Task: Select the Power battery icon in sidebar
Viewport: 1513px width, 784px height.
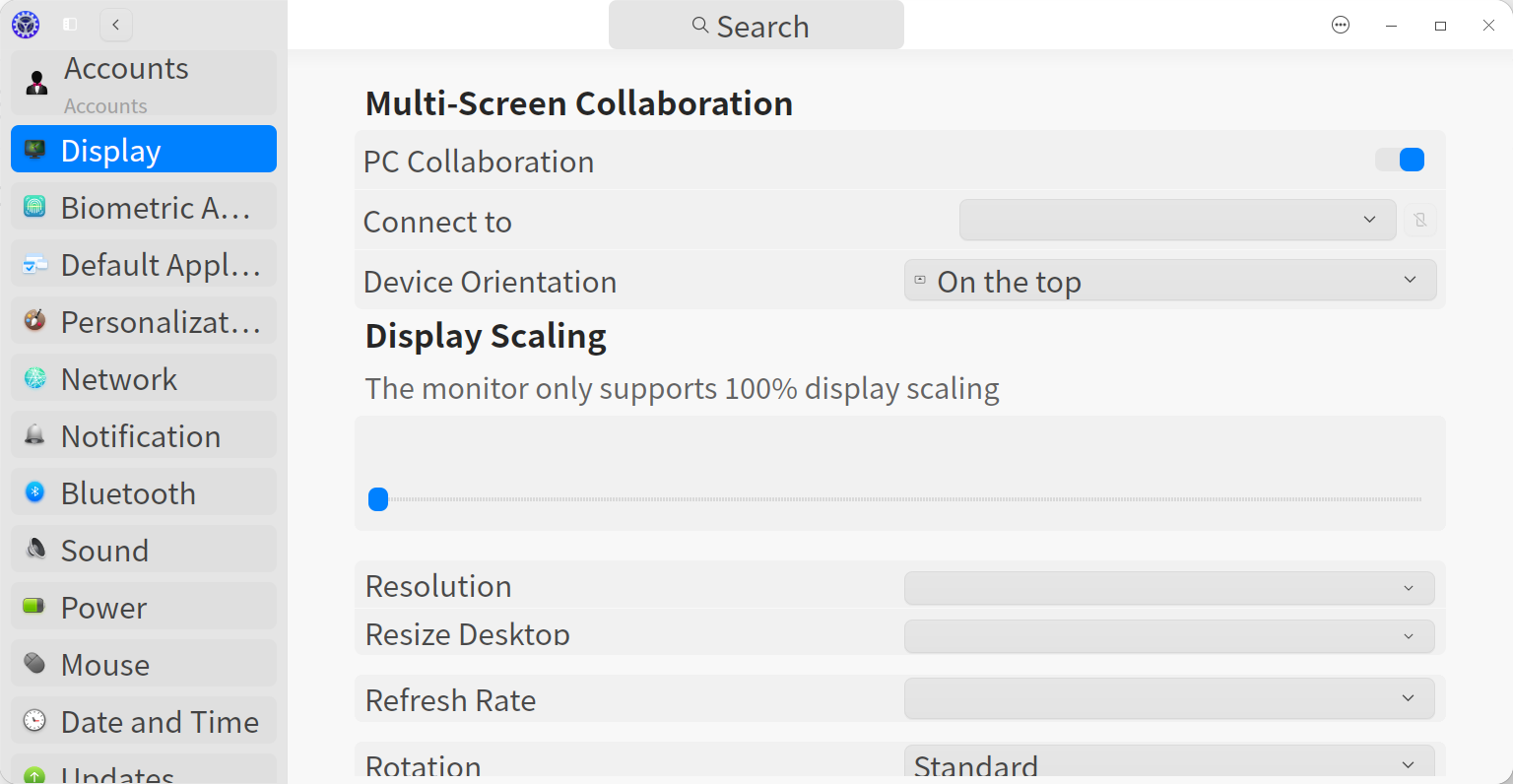Action: pyautogui.click(x=34, y=606)
